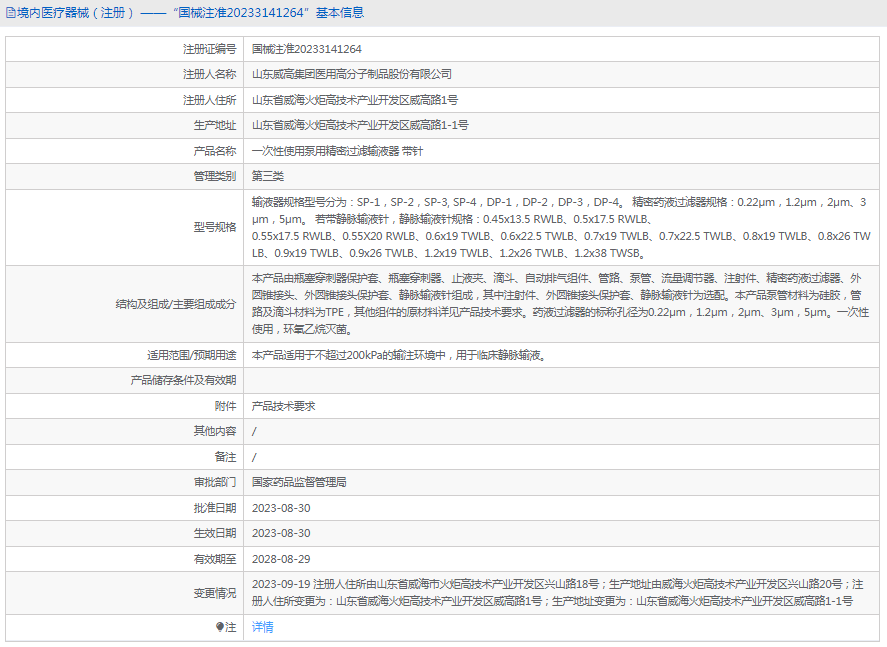Click the 适用范围/预期用途 label
This screenshot has width=887, height=647.
pyautogui.click(x=192, y=355)
